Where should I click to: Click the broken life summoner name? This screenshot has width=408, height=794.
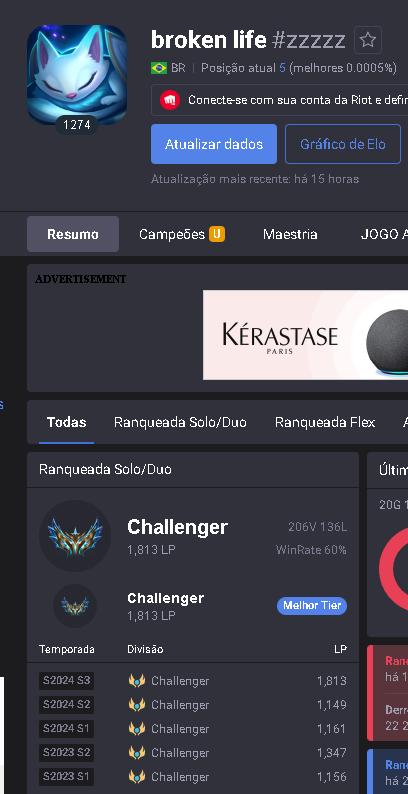pos(209,39)
